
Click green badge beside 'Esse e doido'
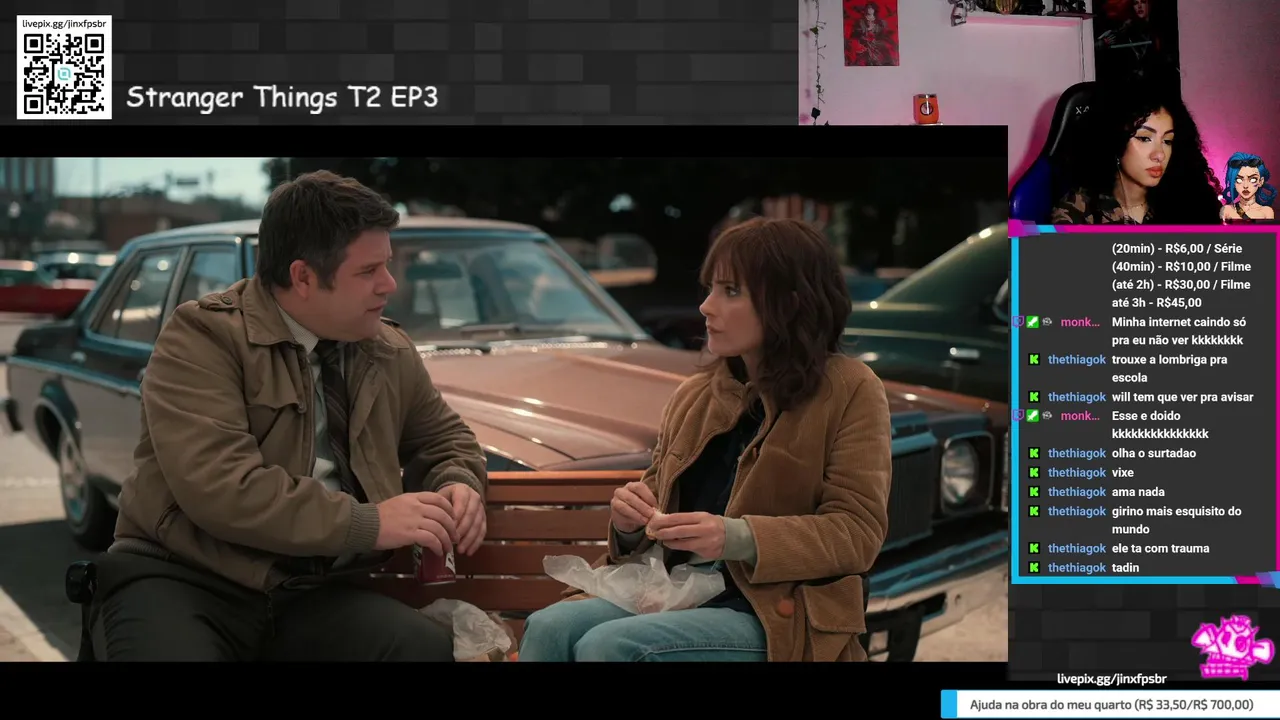[1033, 416]
